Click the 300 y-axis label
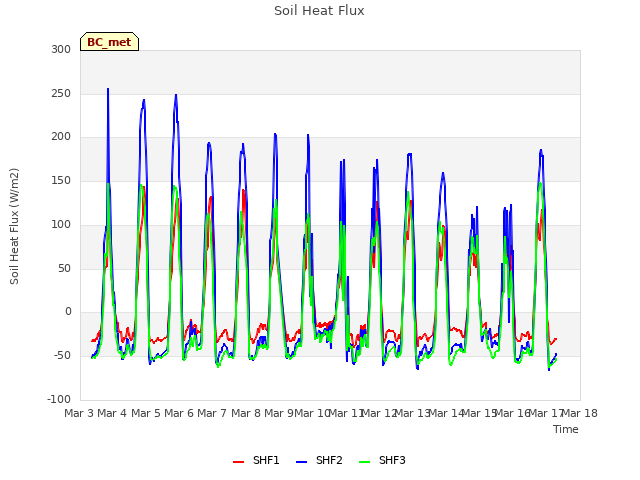The image size is (640, 480). click(61, 49)
